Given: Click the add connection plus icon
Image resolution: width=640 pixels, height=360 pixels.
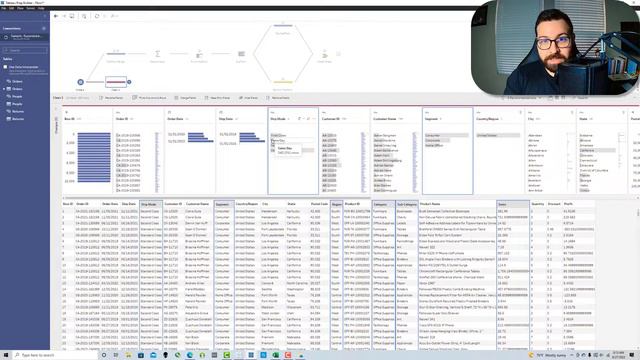Looking at the screenshot, I should pos(44,28).
